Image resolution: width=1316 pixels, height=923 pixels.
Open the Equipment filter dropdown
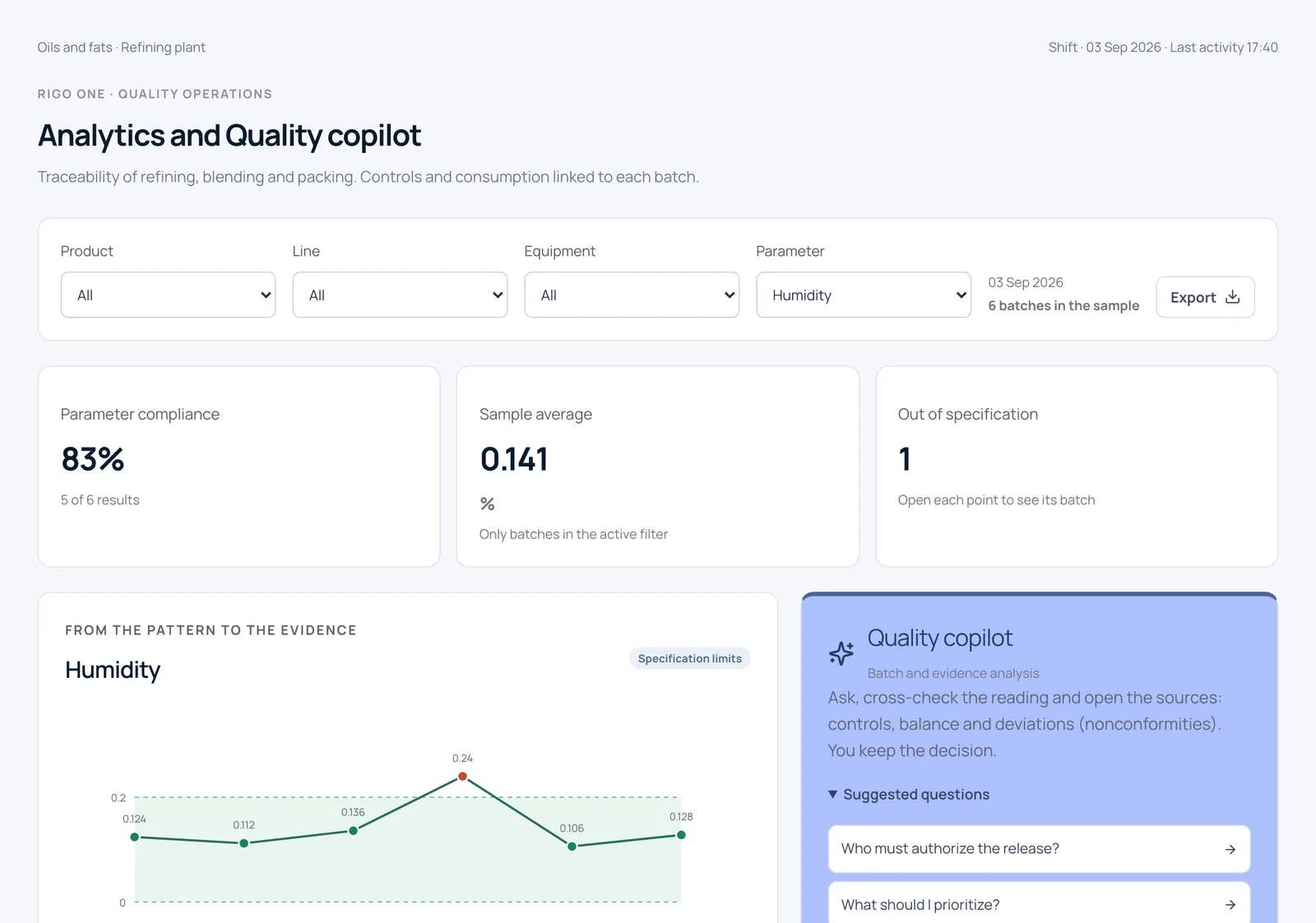click(x=632, y=295)
